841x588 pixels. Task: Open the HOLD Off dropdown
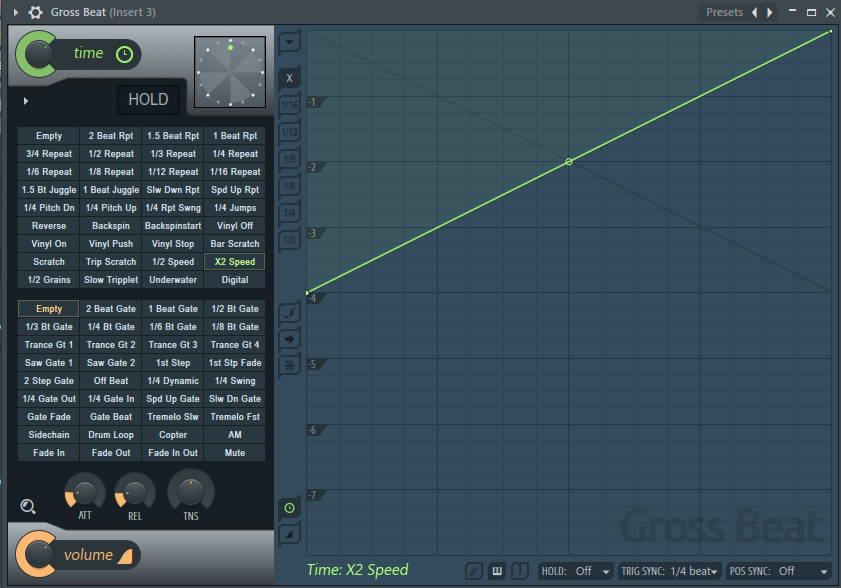point(575,571)
